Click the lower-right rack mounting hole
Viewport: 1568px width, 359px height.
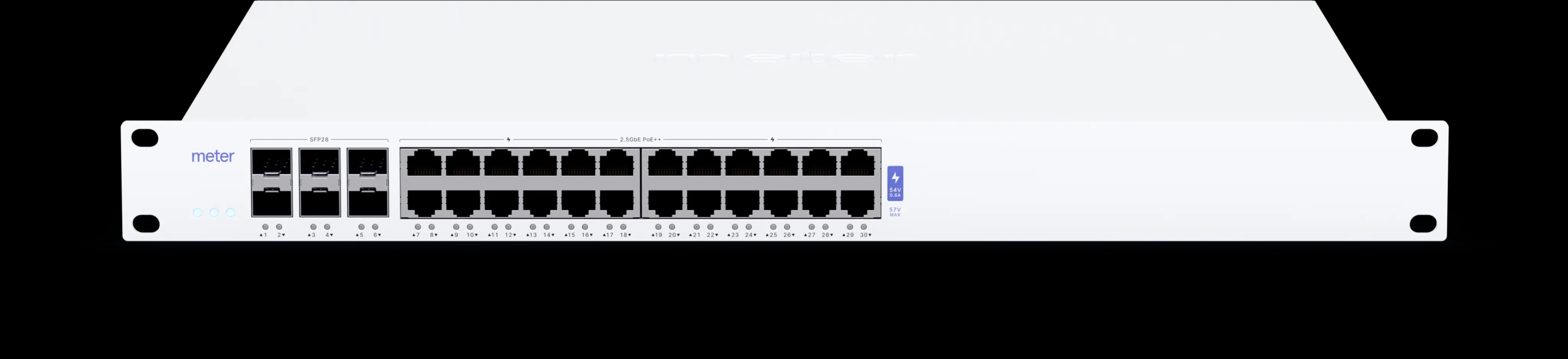pyautogui.click(x=1423, y=223)
